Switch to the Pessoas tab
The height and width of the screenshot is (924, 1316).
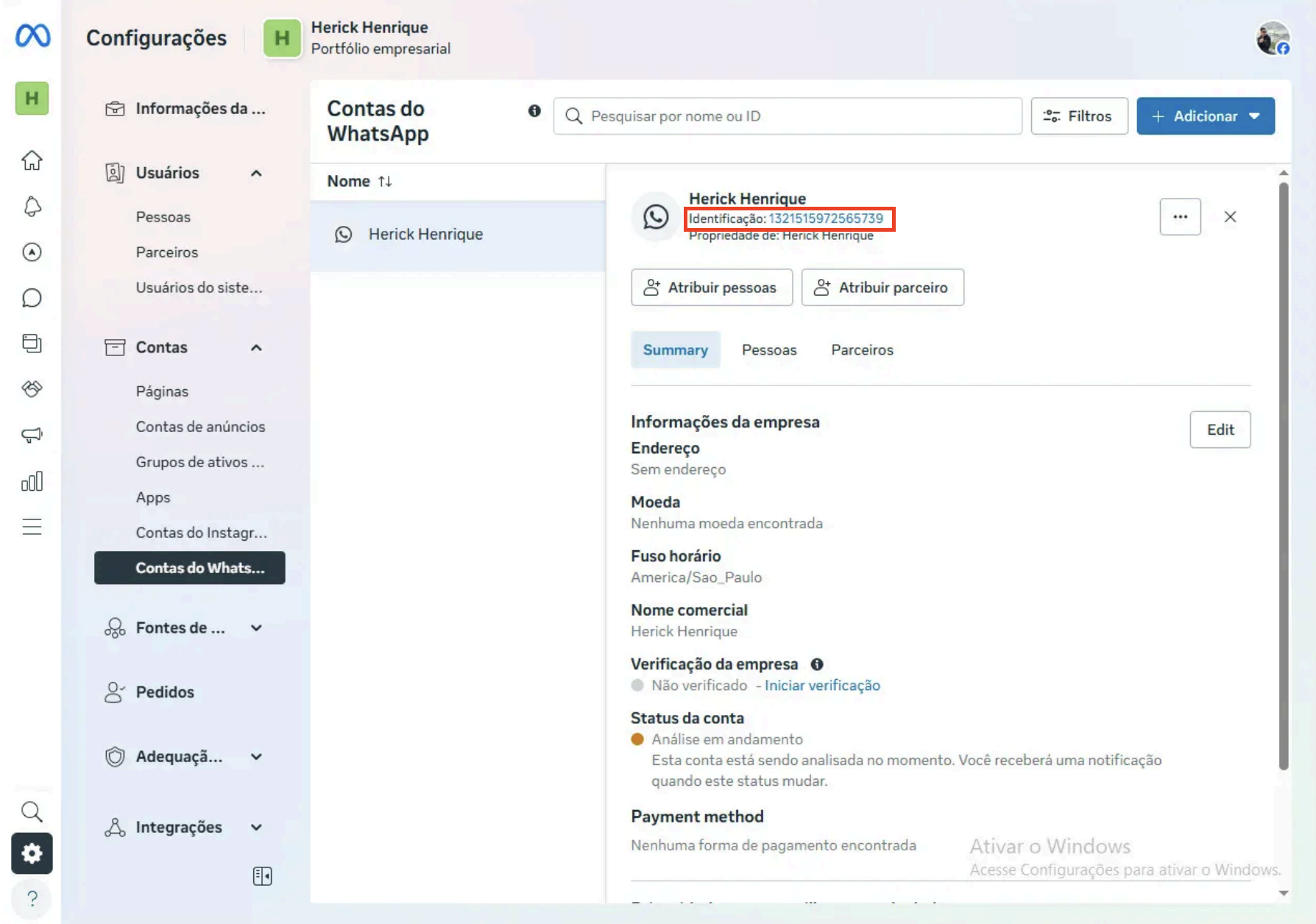pyautogui.click(x=769, y=349)
